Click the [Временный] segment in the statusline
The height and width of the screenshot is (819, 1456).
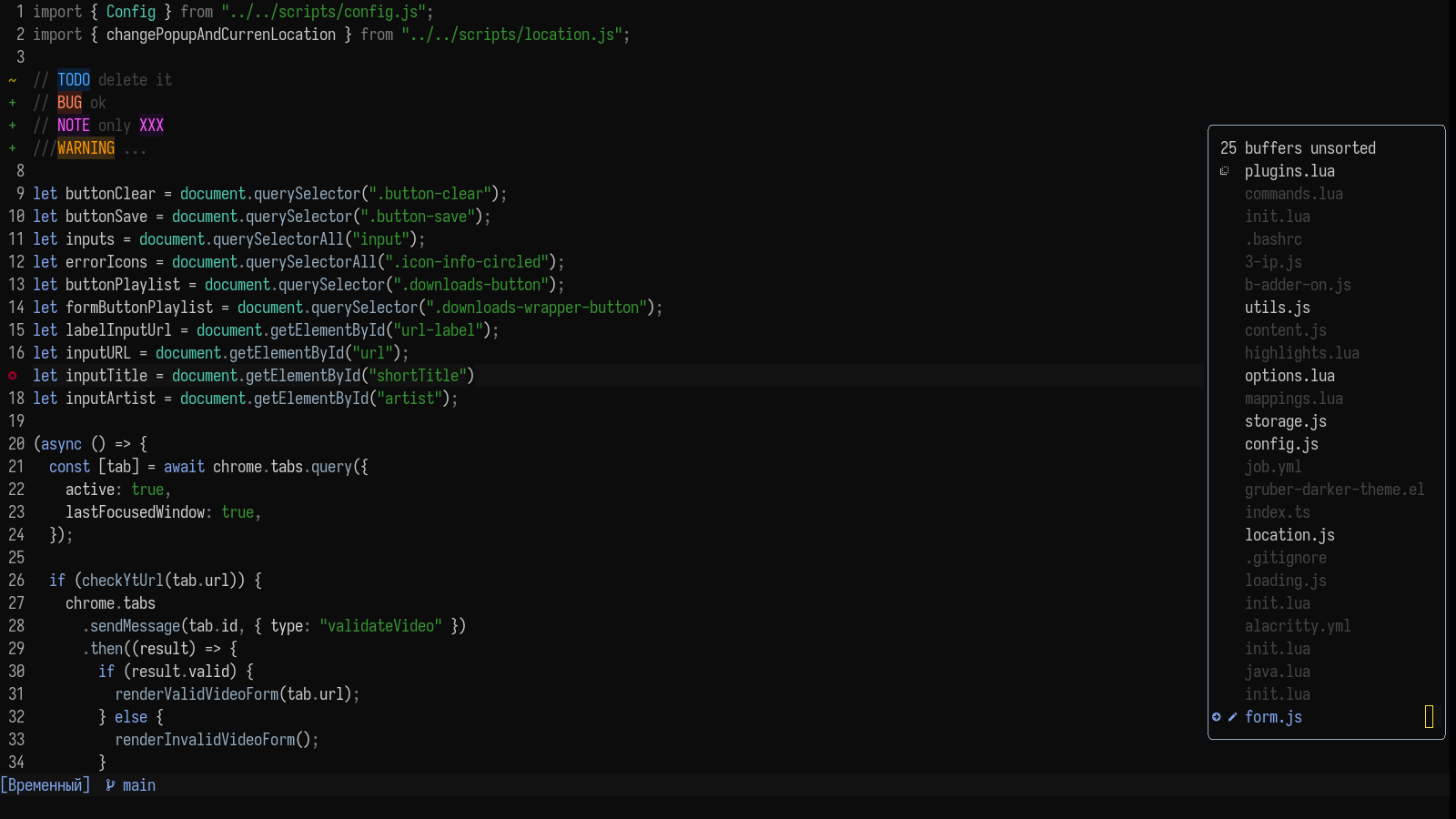tap(45, 784)
